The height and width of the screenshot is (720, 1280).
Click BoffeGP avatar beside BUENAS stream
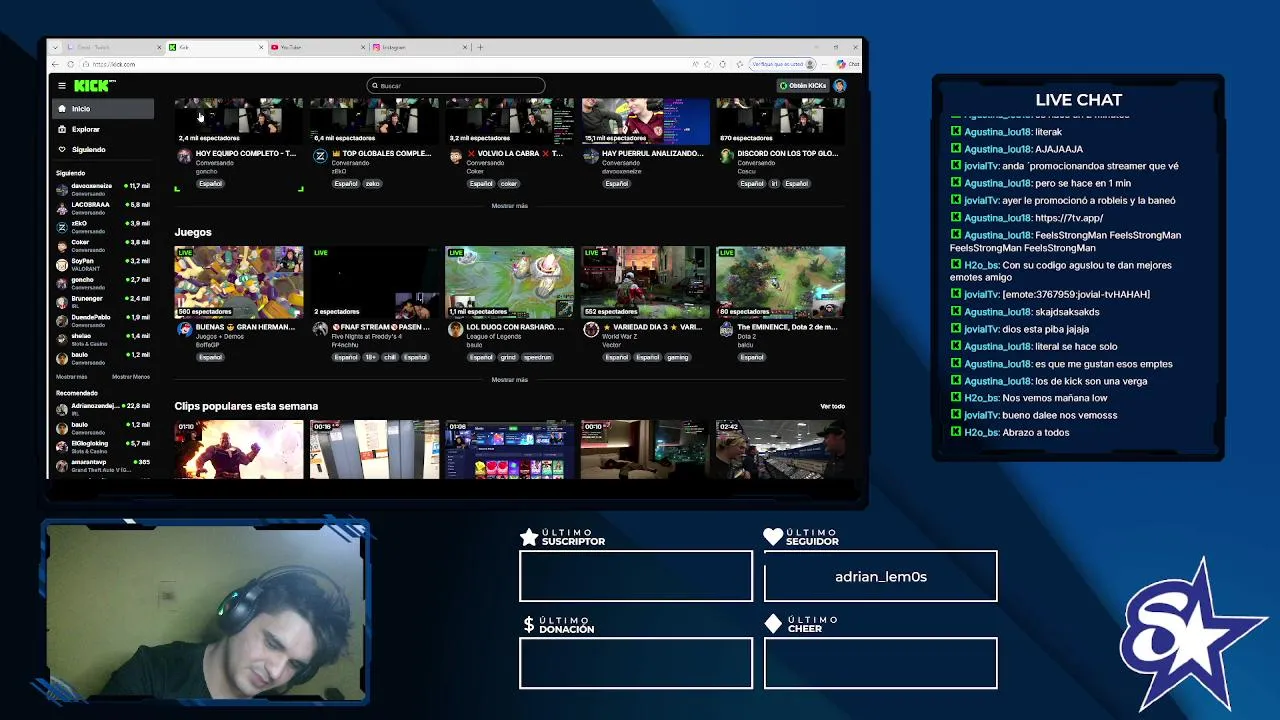click(x=184, y=330)
